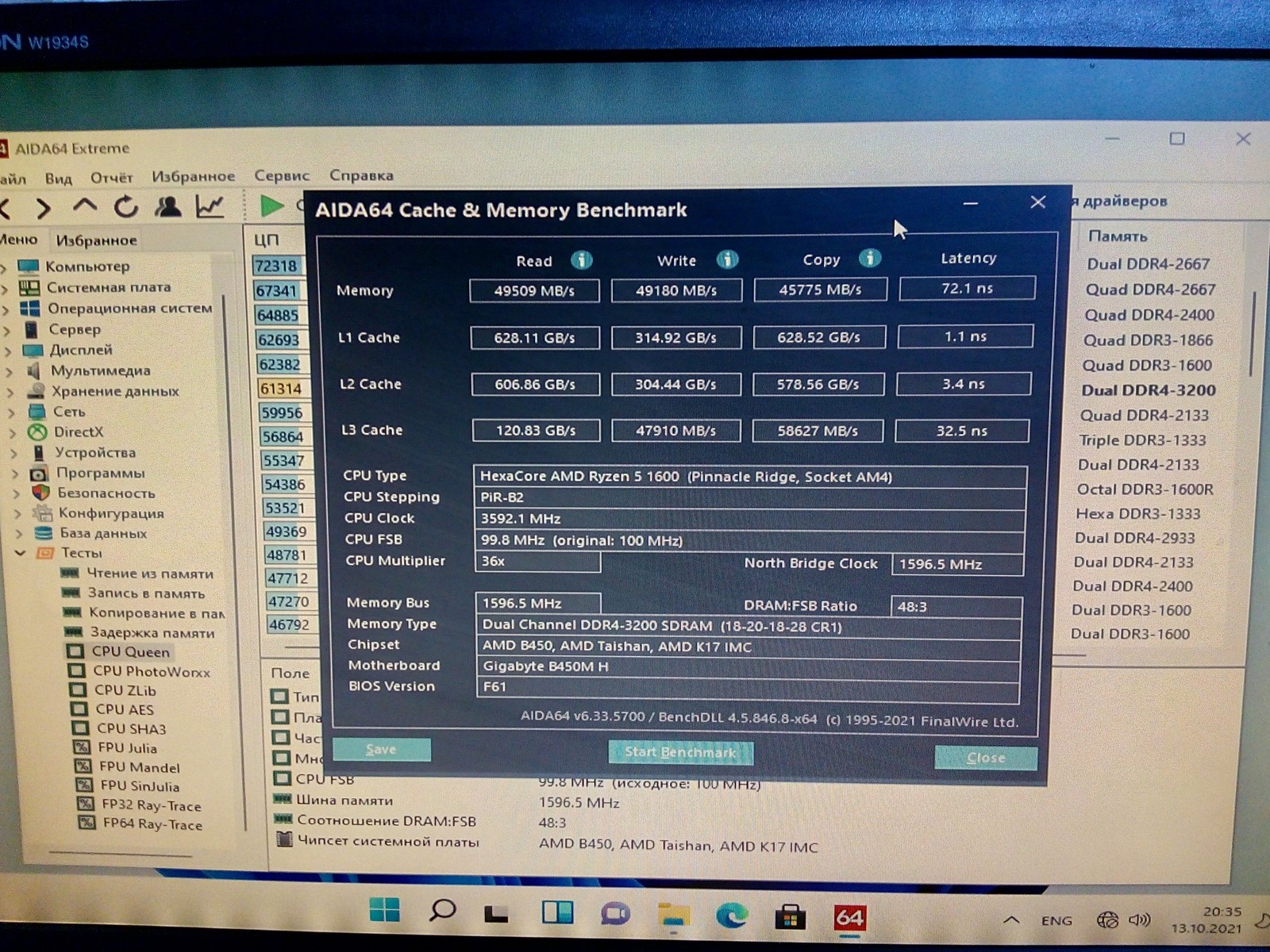Viewport: 1270px width, 952px height.
Task: Select the FPU Mandel test
Action: (140, 767)
